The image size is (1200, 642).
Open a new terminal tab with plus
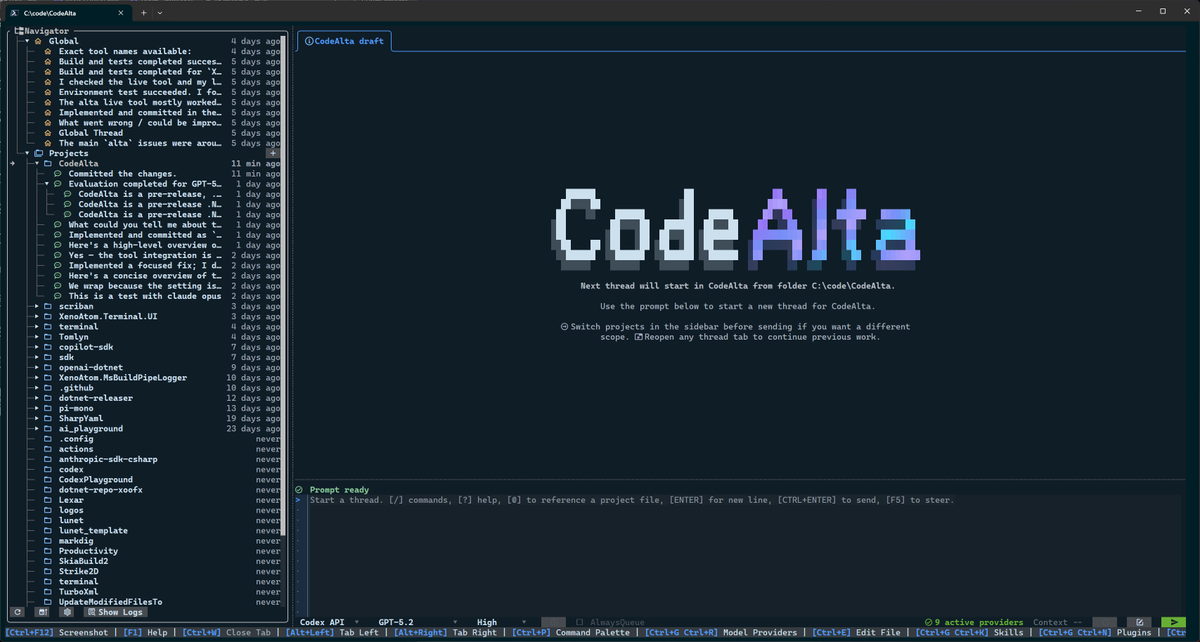[x=143, y=12]
